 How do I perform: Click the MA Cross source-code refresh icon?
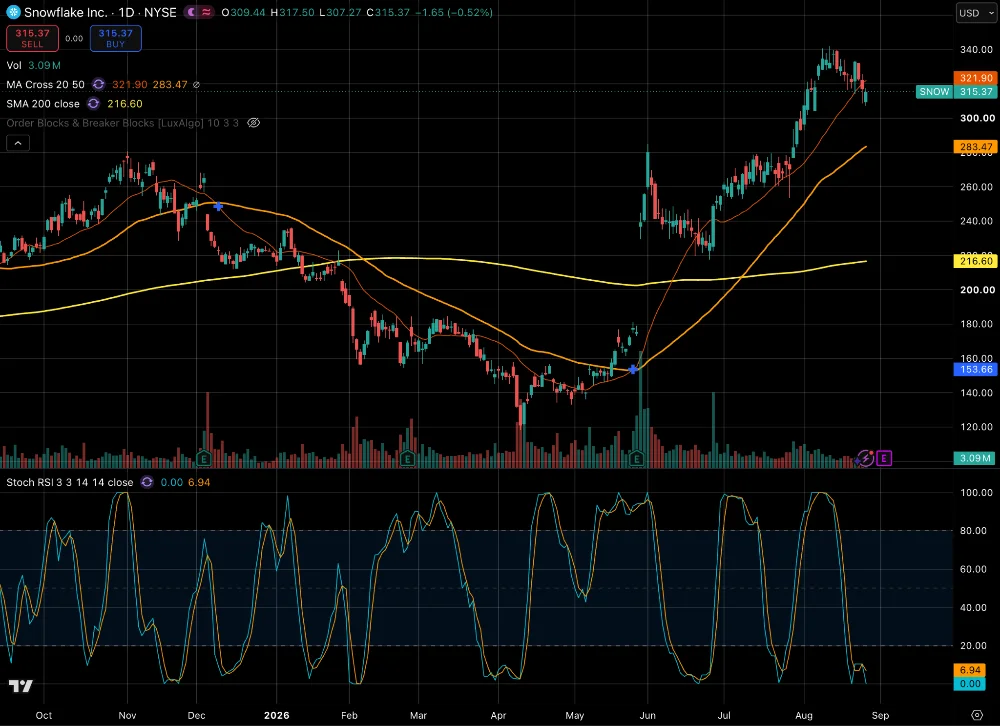coord(98,84)
